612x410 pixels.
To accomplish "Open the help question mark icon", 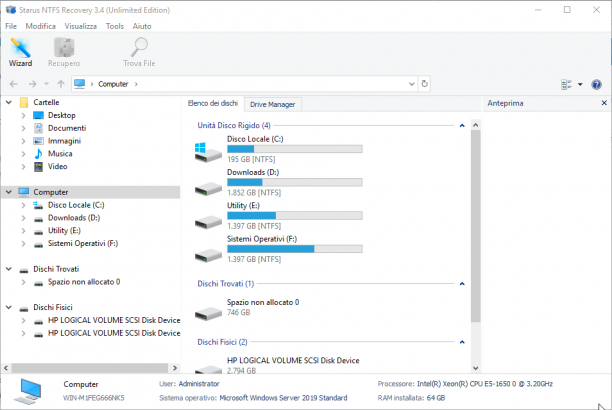I will point(596,84).
